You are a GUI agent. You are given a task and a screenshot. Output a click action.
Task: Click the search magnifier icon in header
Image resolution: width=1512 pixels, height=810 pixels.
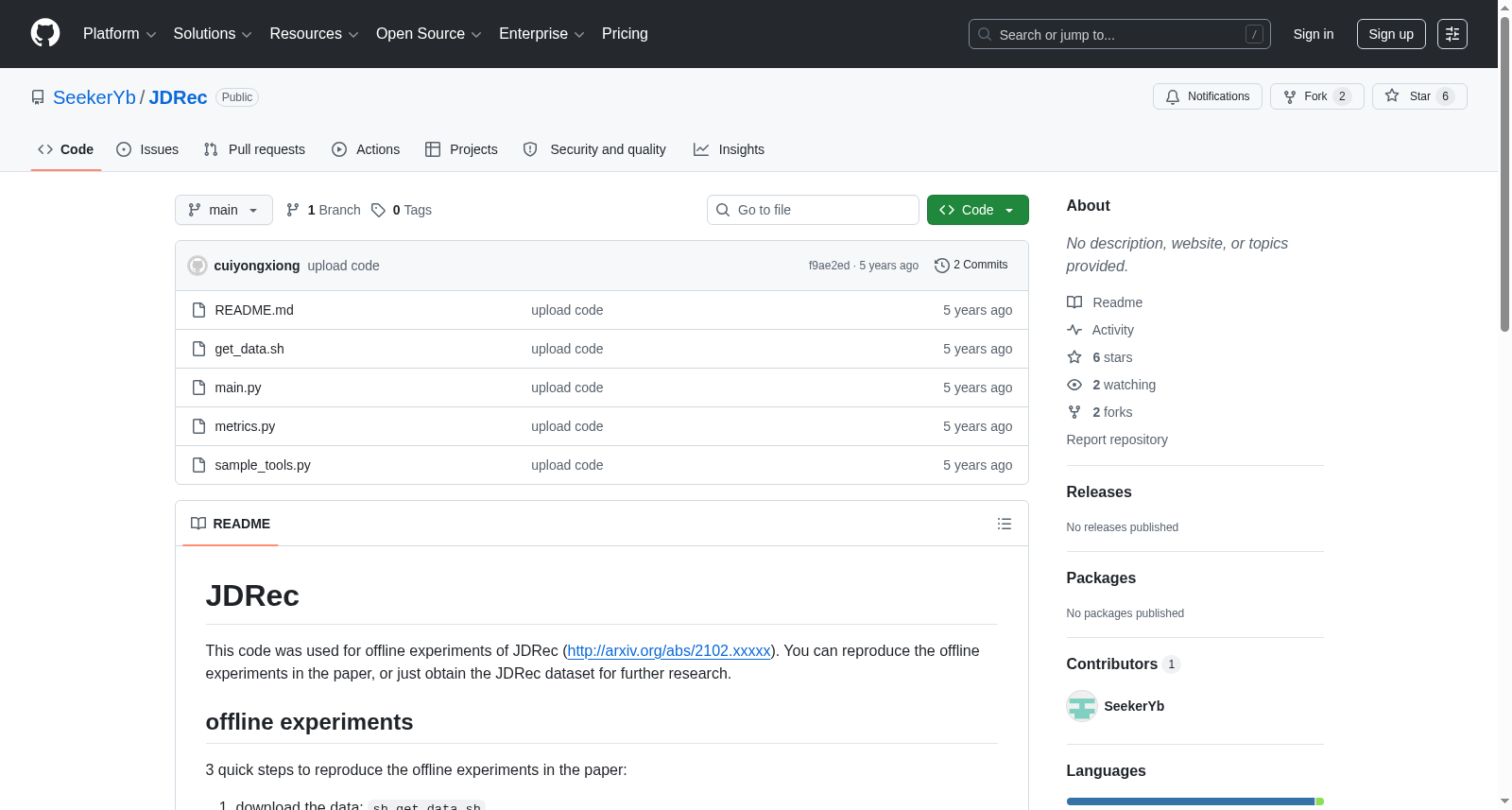point(985,34)
